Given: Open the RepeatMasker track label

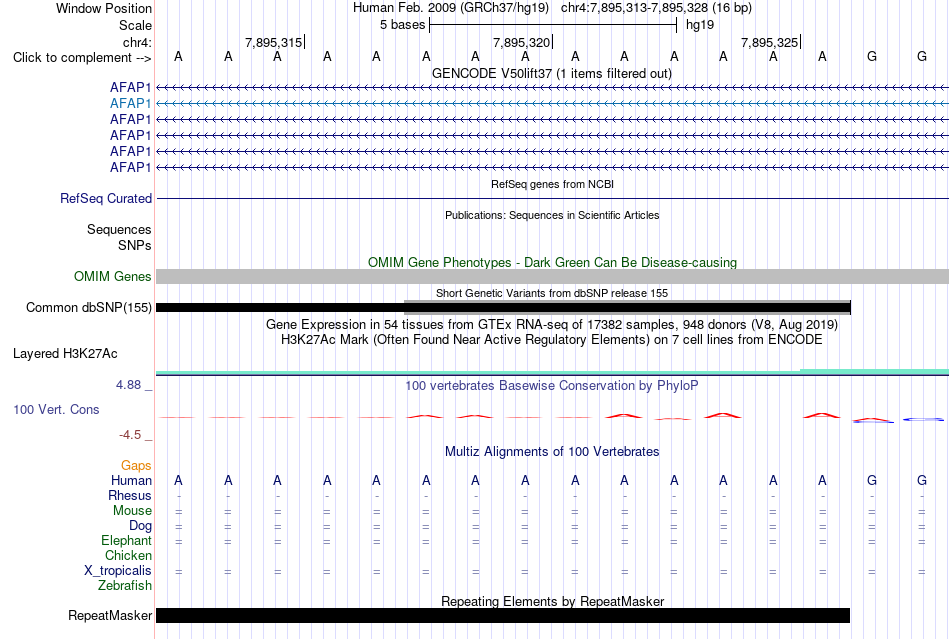Looking at the screenshot, I should (x=110, y=616).
